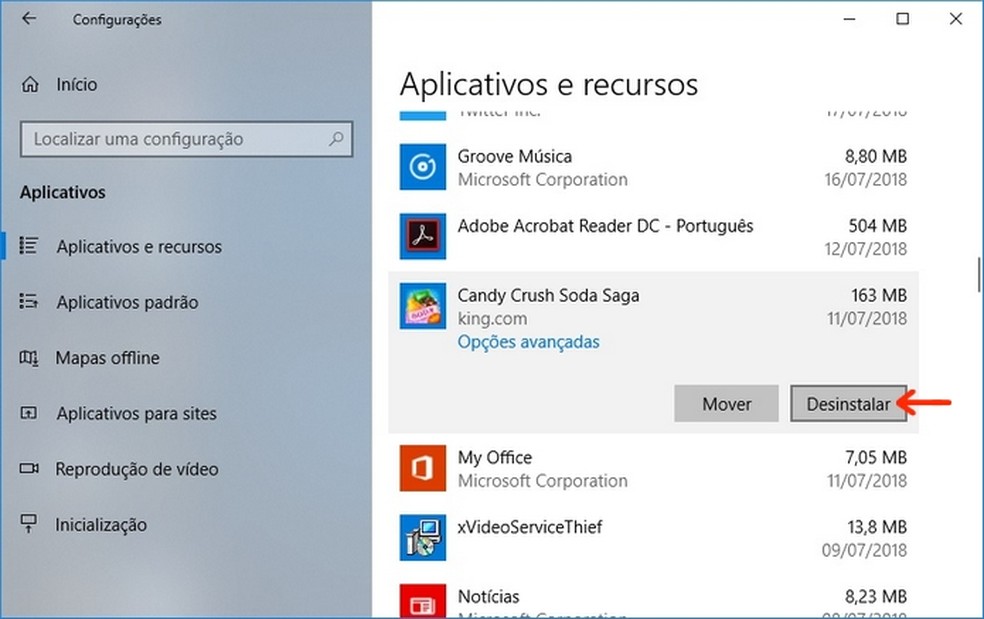Image resolution: width=984 pixels, height=619 pixels.
Task: Open Inicialização settings page
Action: click(100, 525)
